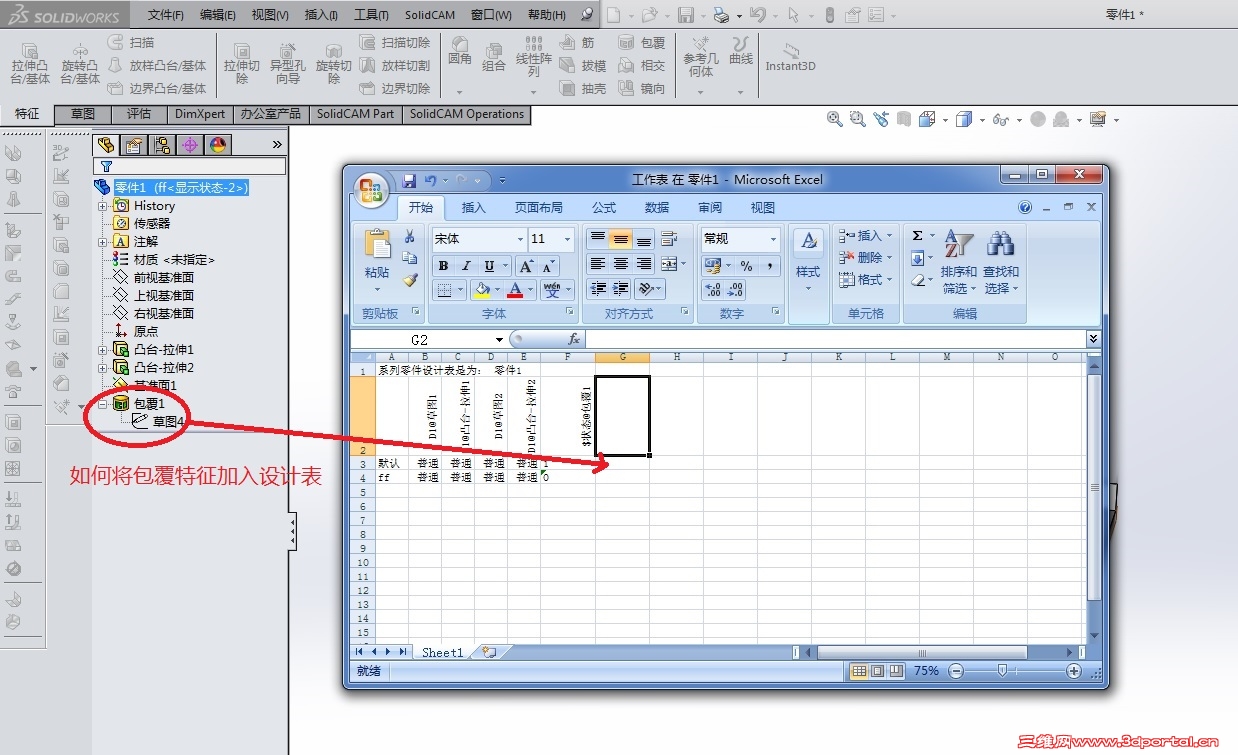Select the 前视基准面 plane in the tree

coord(164,278)
